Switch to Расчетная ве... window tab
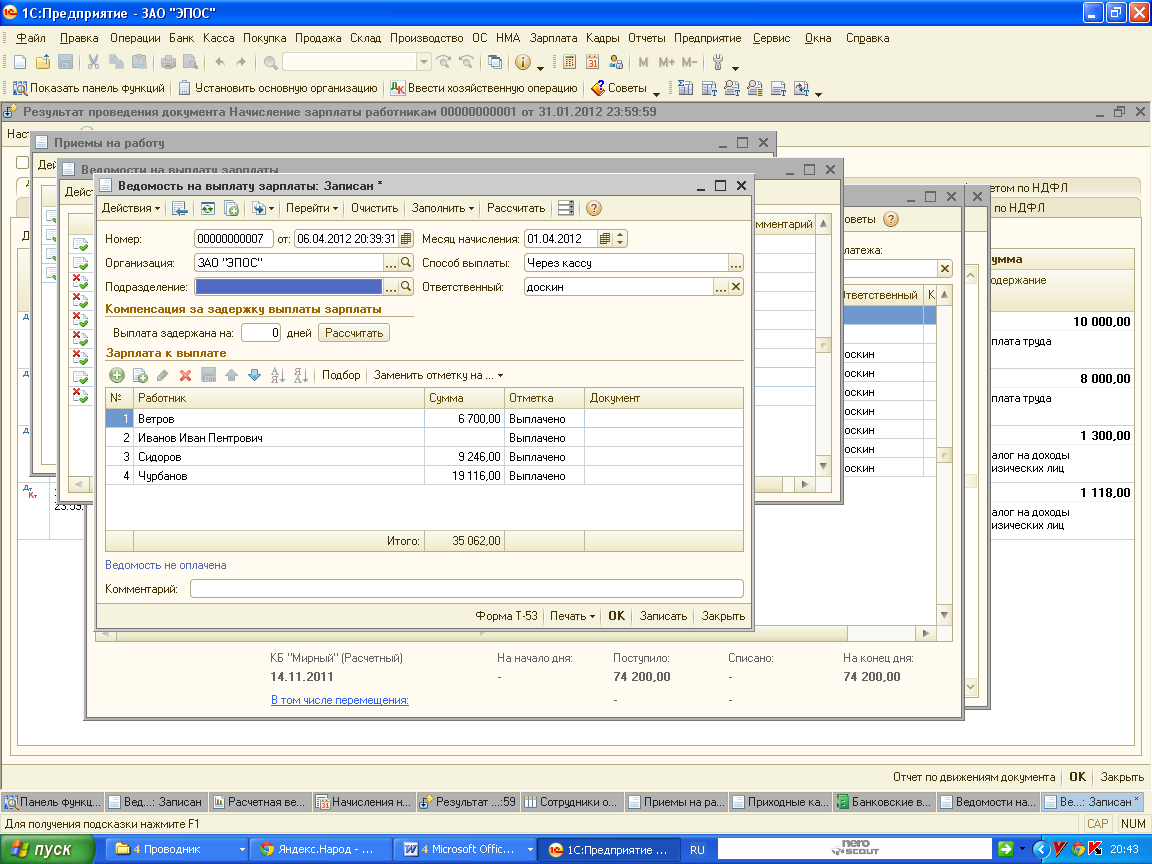This screenshot has width=1152, height=864. click(260, 802)
